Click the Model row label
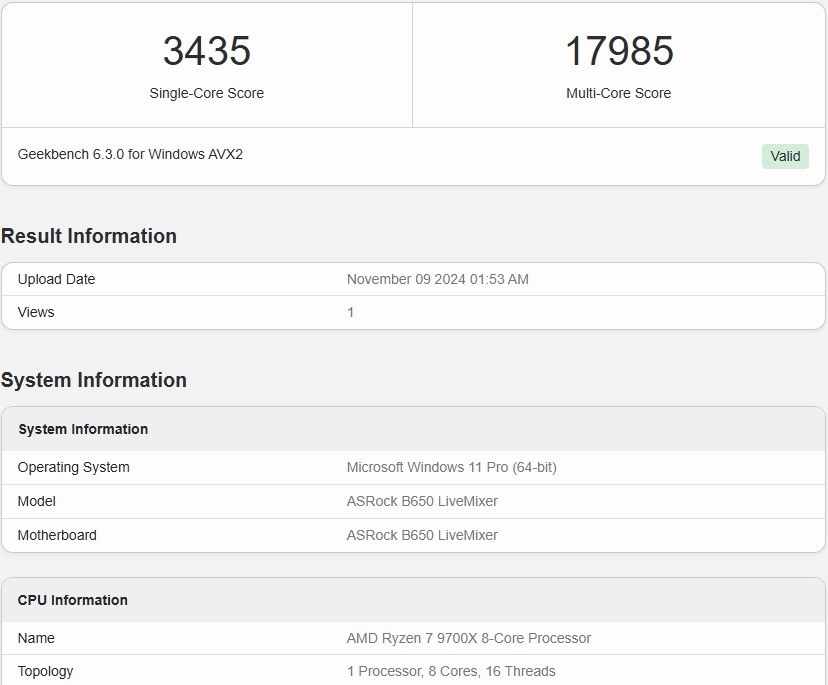 pos(36,501)
